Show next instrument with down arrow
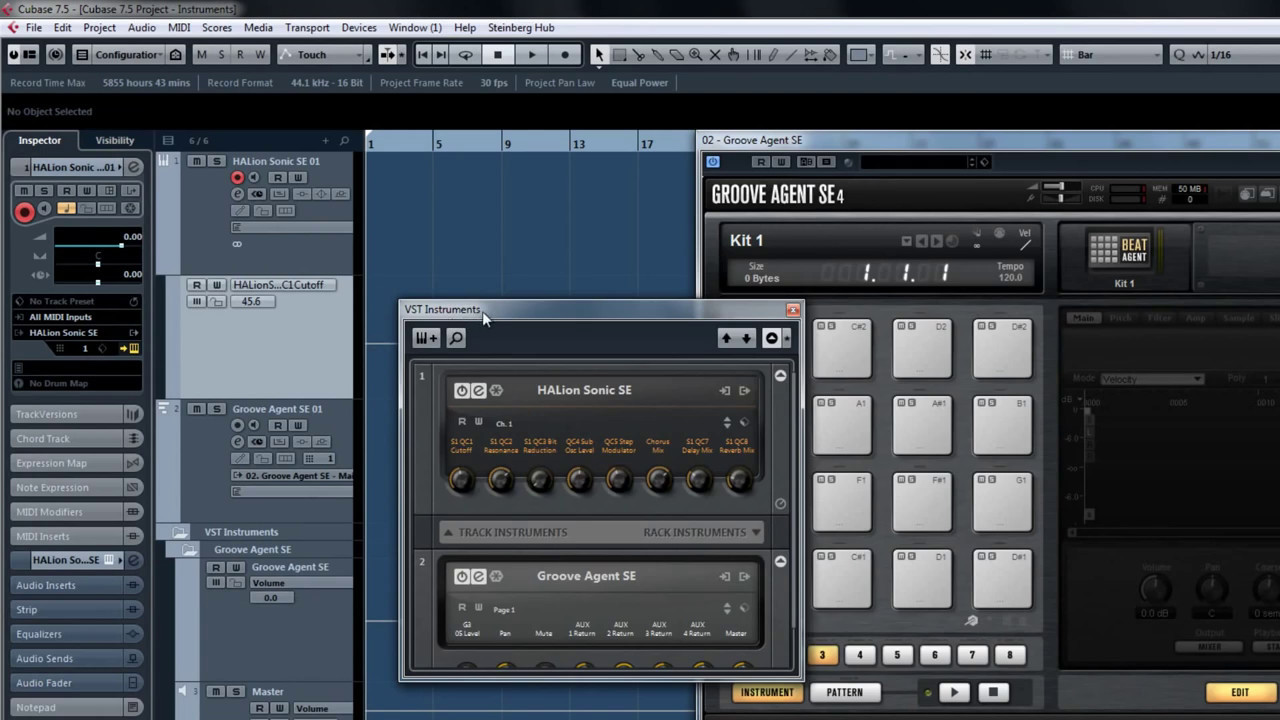The width and height of the screenshot is (1280, 720). tap(746, 338)
